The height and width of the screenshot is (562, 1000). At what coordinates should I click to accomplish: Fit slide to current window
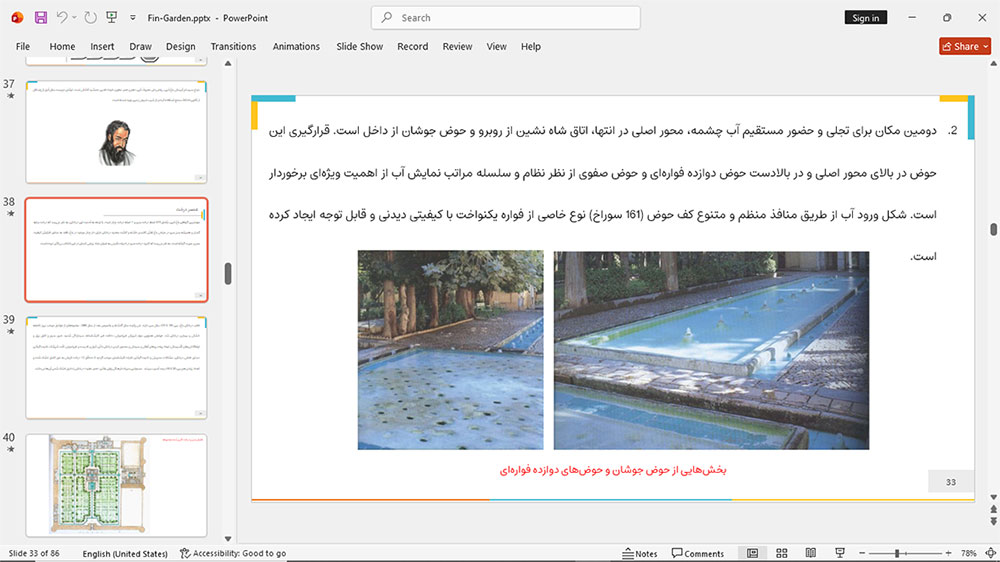(990, 553)
